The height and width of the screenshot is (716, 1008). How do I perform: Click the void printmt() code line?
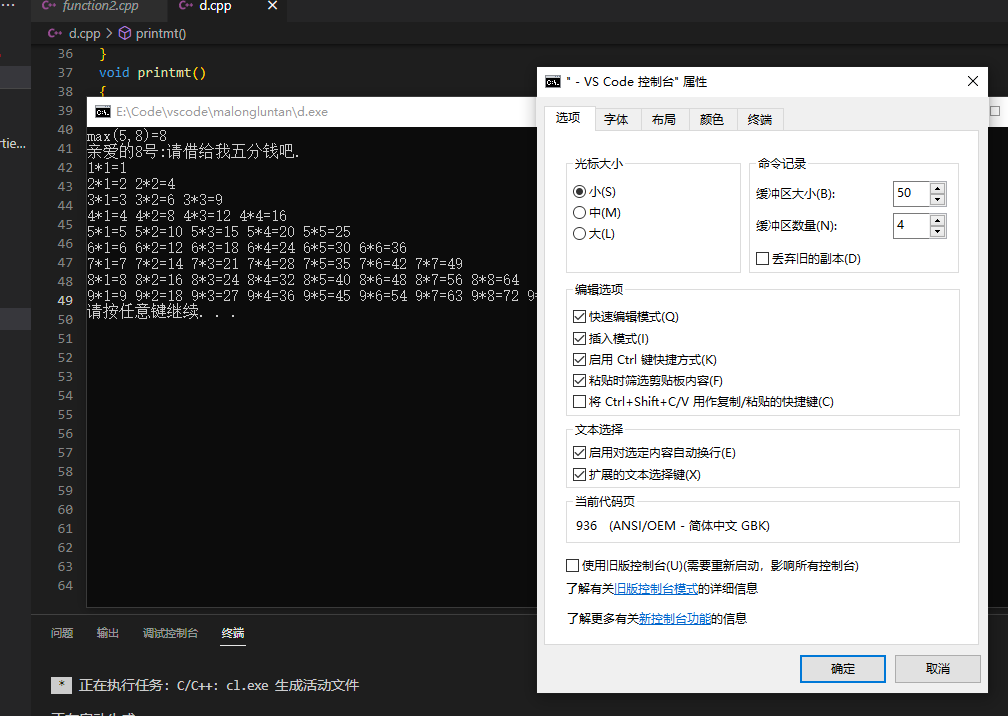tap(152, 73)
